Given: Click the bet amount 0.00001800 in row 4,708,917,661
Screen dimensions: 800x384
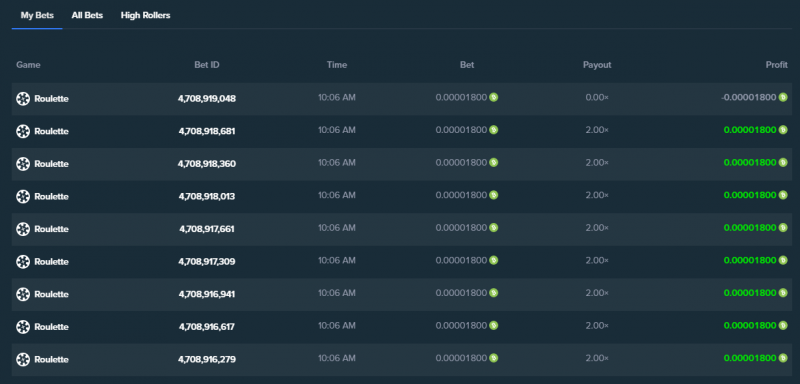Looking at the screenshot, I should tap(461, 228).
